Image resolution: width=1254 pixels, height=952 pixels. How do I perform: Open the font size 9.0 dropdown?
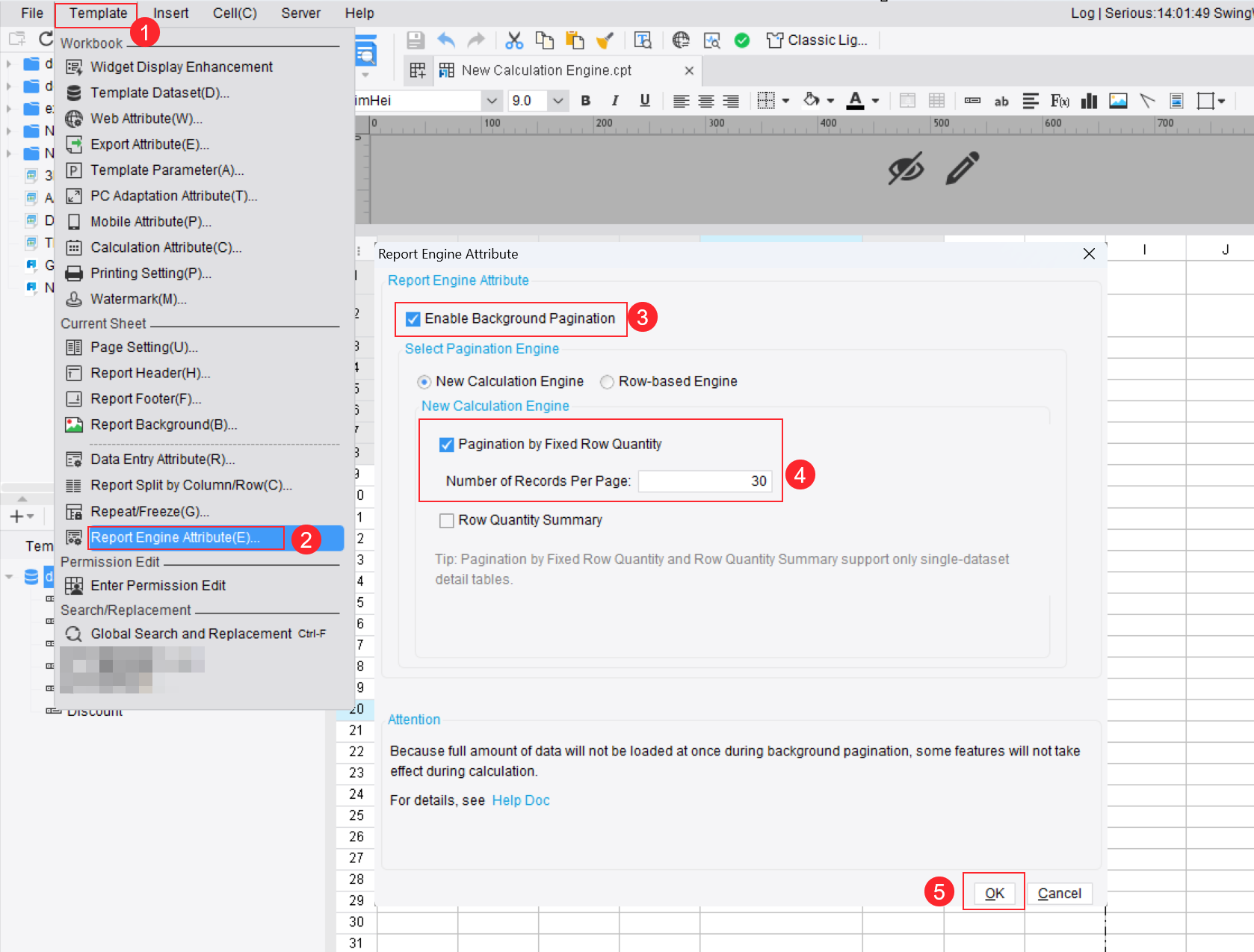[557, 100]
